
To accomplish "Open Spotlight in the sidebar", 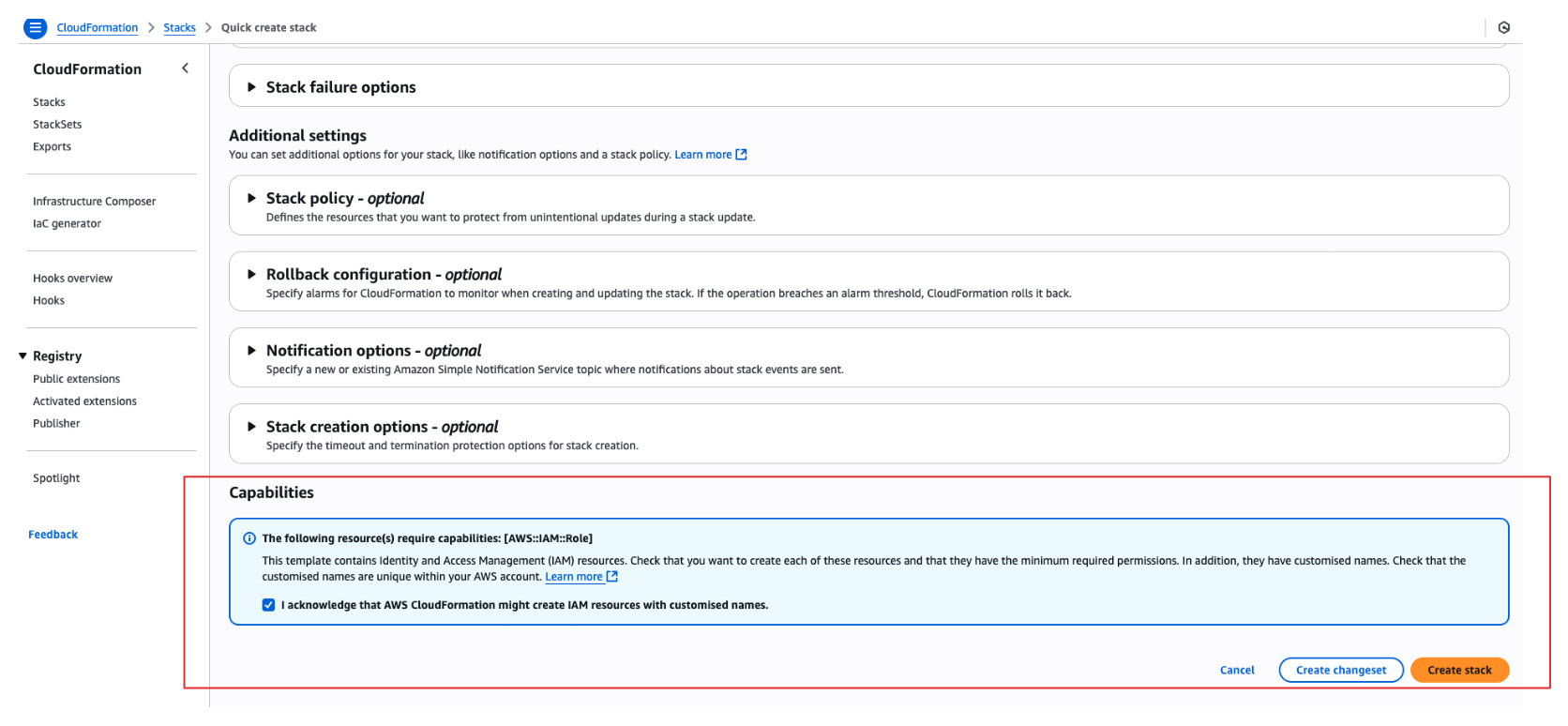I will pyautogui.click(x=56, y=478).
